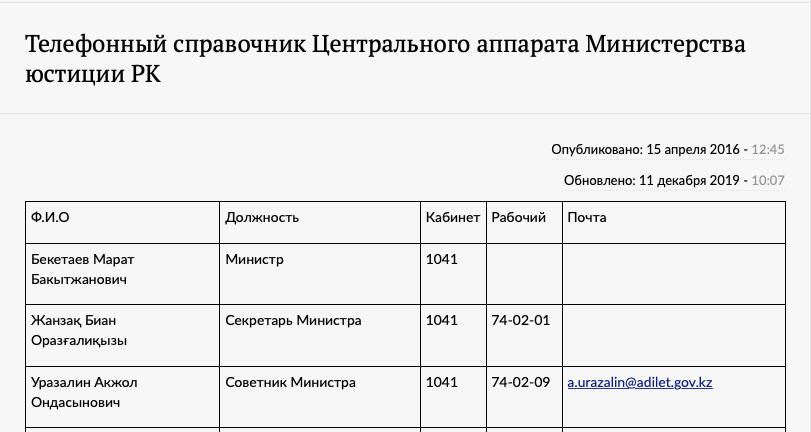Click the Почта column header

pos(587,217)
